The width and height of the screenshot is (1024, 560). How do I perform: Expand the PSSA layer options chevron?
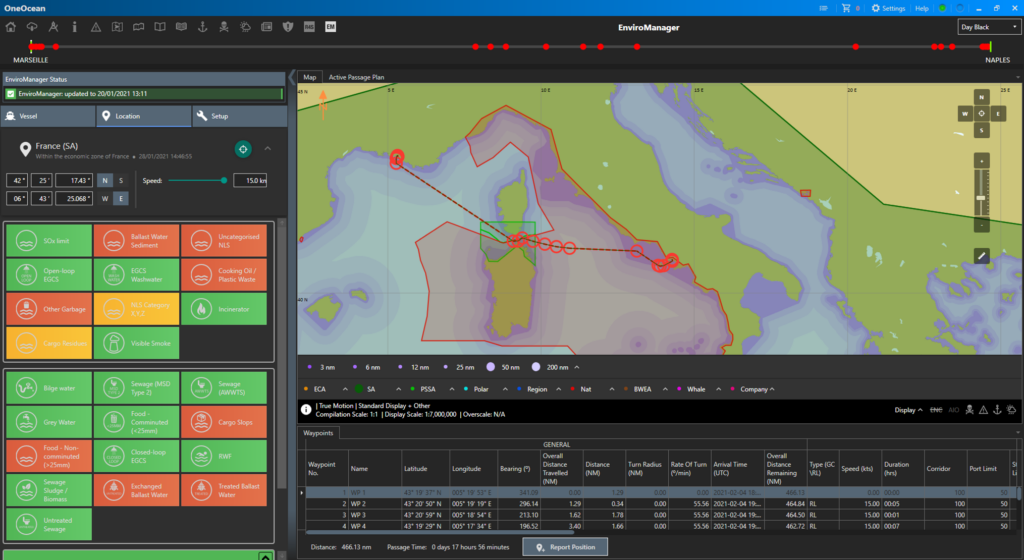coord(451,389)
